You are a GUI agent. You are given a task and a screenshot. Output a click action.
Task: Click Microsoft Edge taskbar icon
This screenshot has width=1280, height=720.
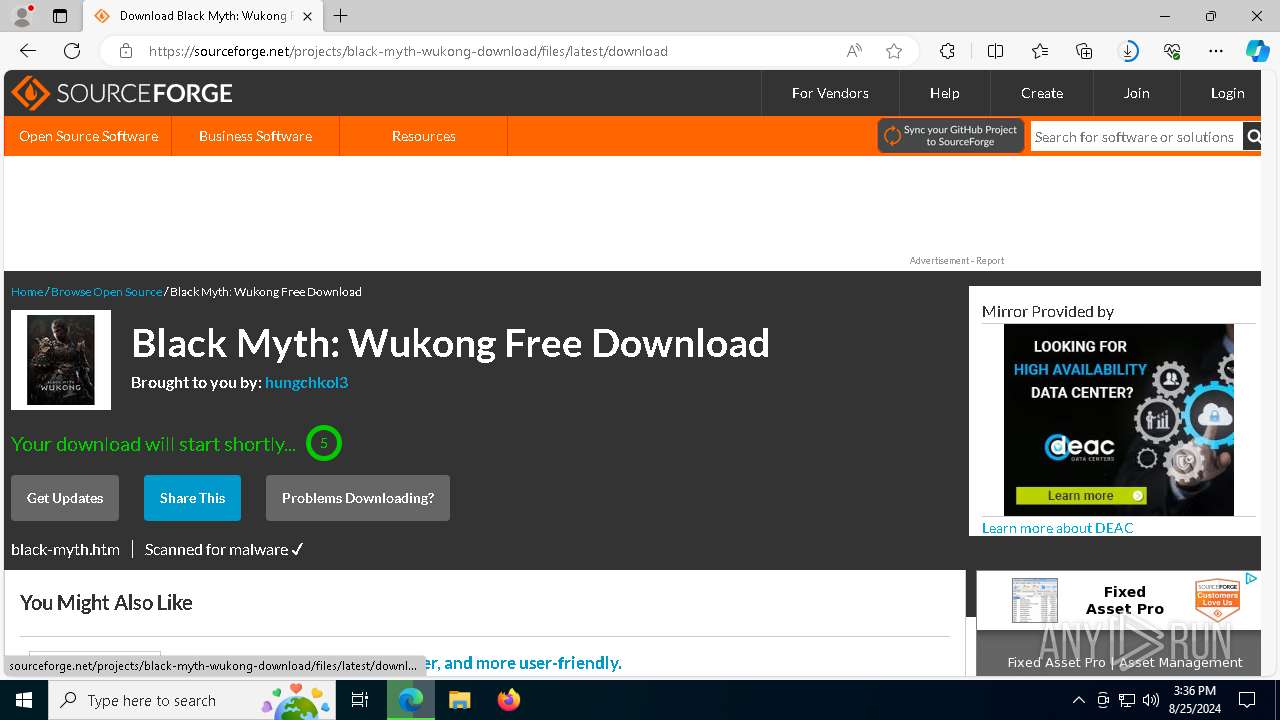(411, 700)
